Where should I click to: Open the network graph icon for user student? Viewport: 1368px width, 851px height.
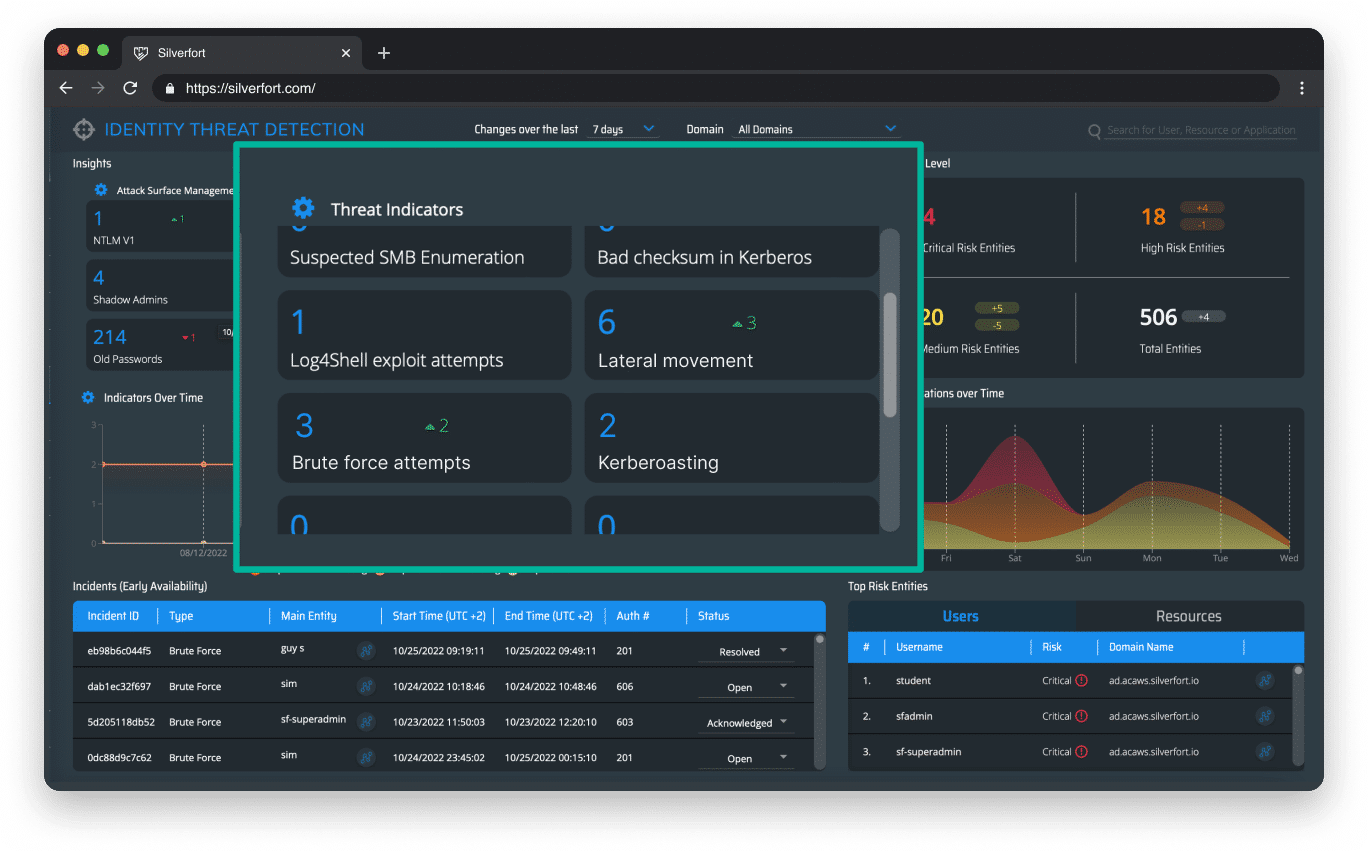(1264, 680)
